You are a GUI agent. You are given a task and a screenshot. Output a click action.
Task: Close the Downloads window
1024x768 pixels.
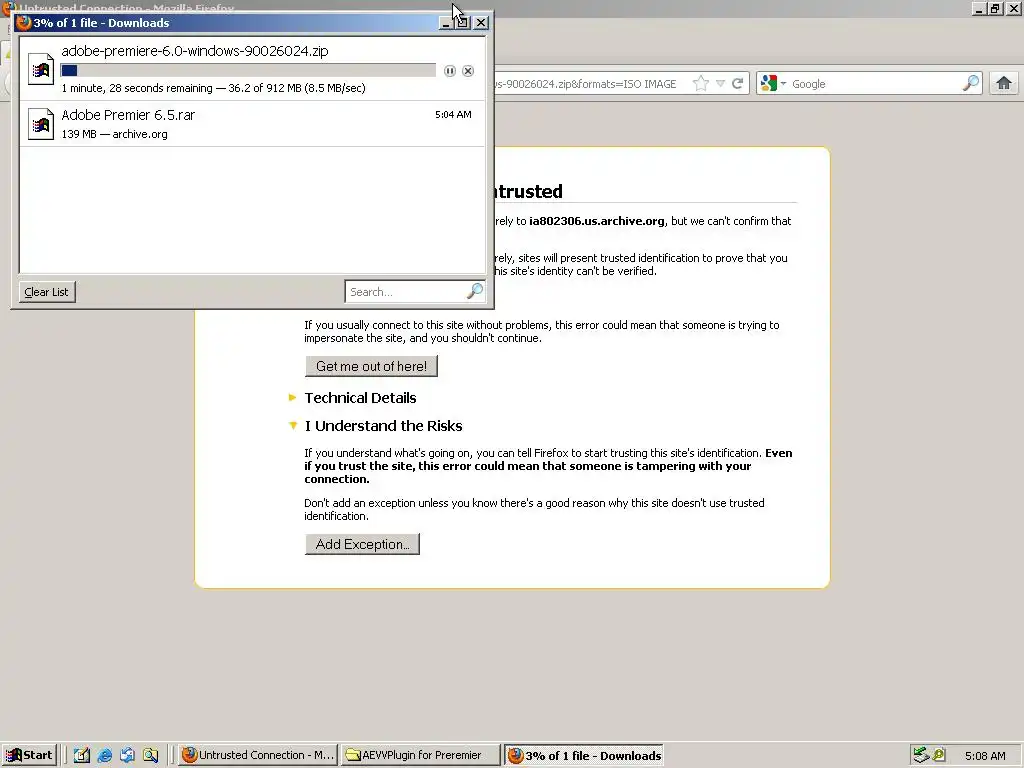tap(481, 23)
